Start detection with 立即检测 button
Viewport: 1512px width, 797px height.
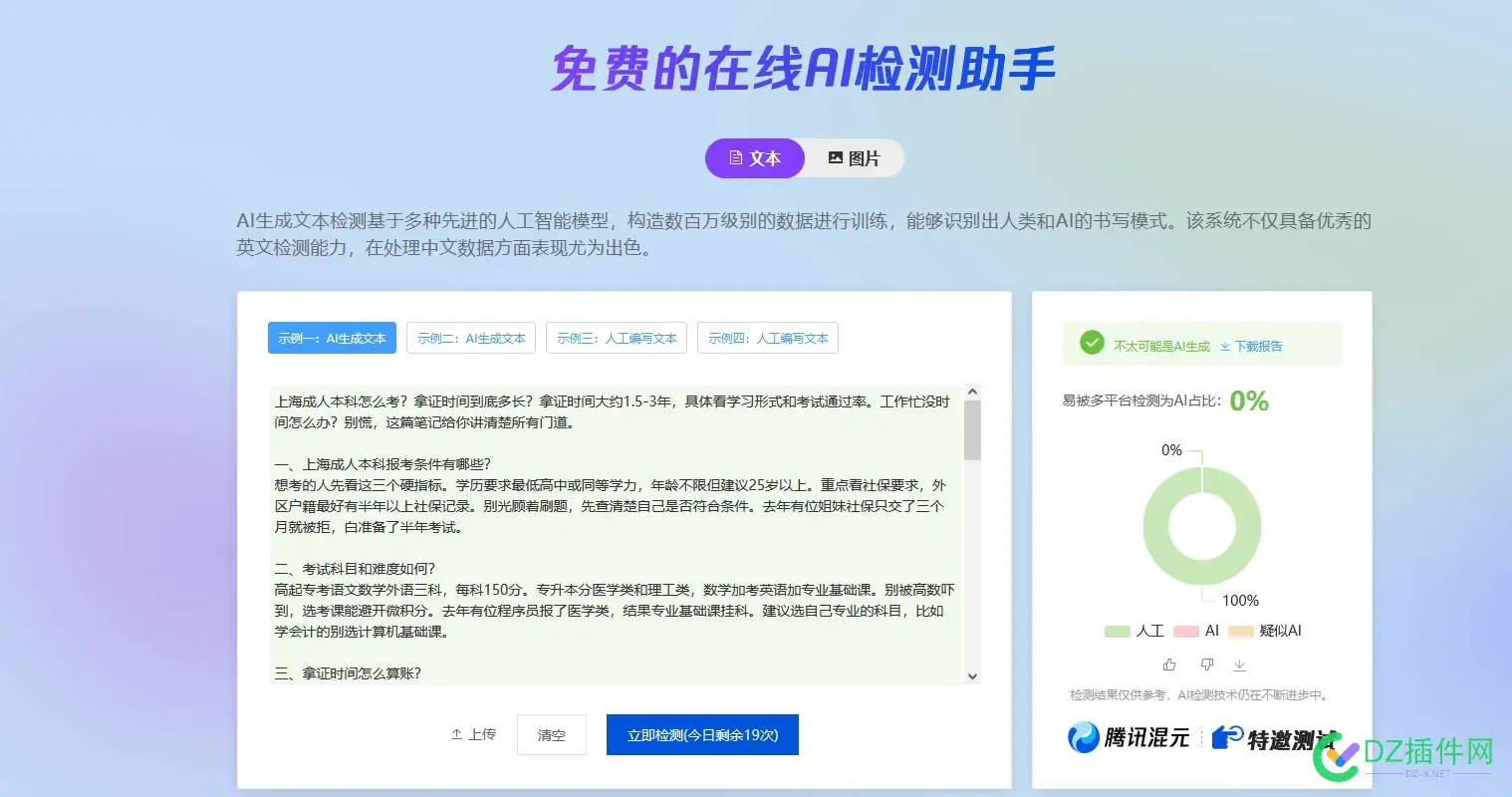[x=702, y=734]
